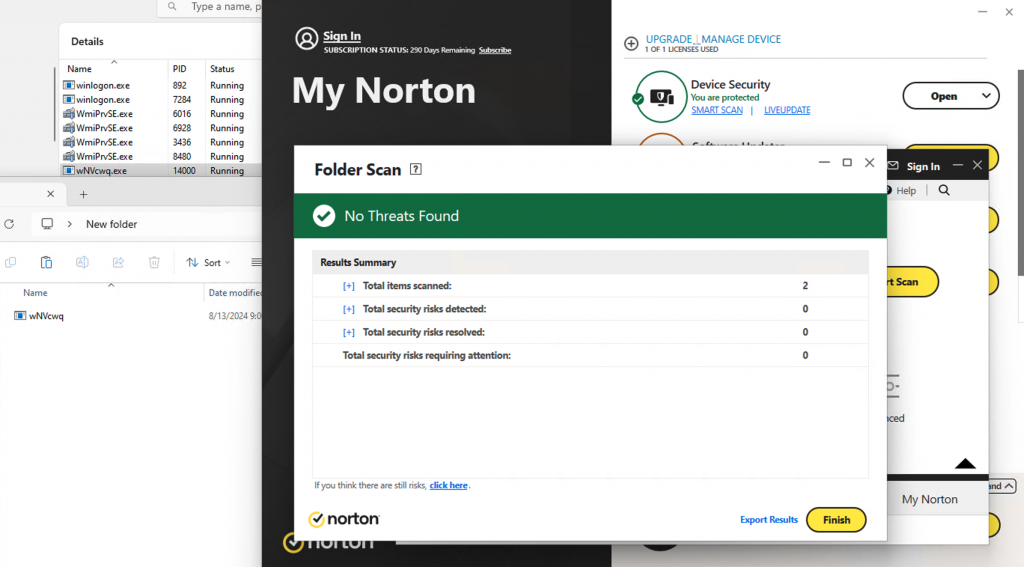Click the search icon in Task Manager
The image size is (1024, 567).
tap(172, 7)
